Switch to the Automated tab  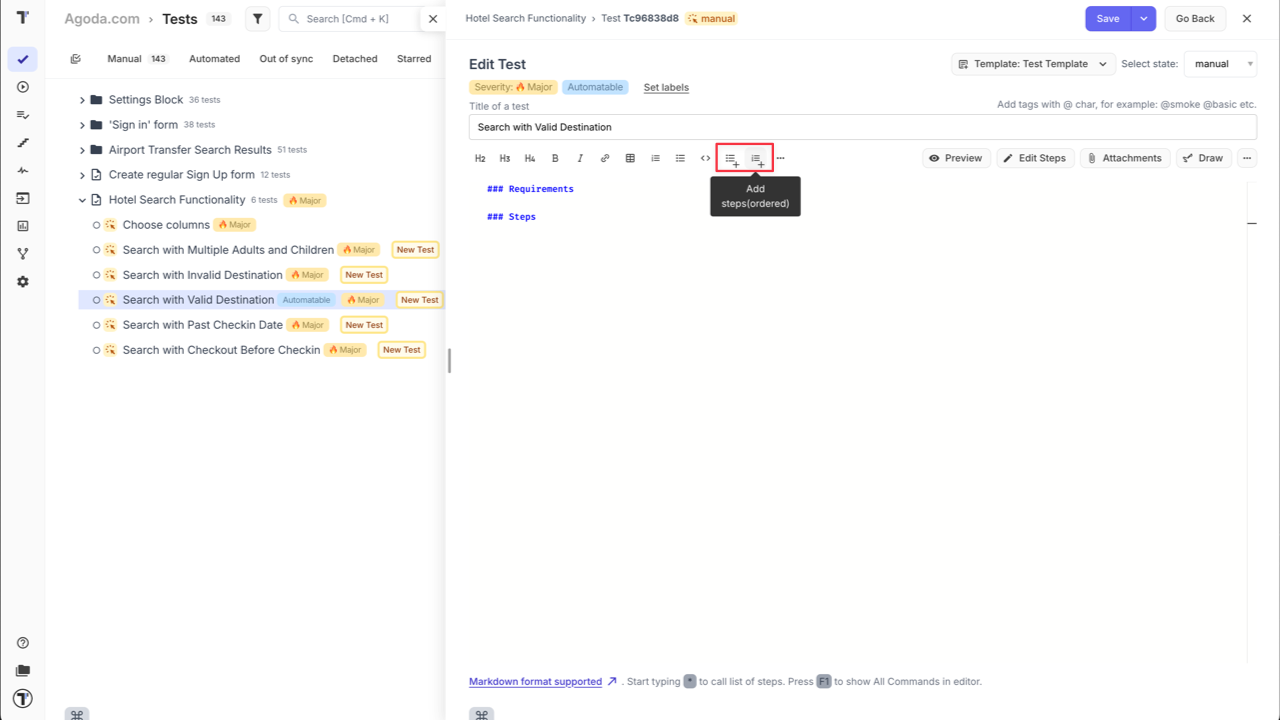214,58
